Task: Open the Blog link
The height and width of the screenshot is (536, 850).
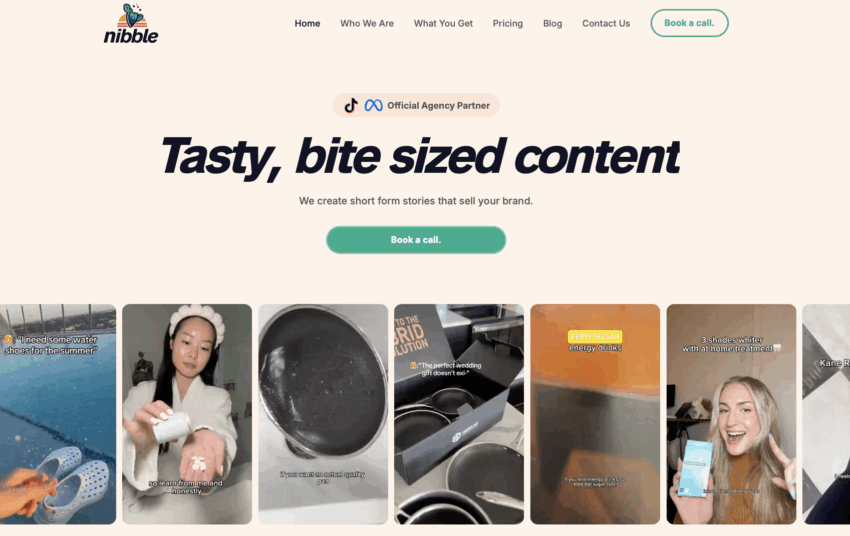Action: coord(552,23)
